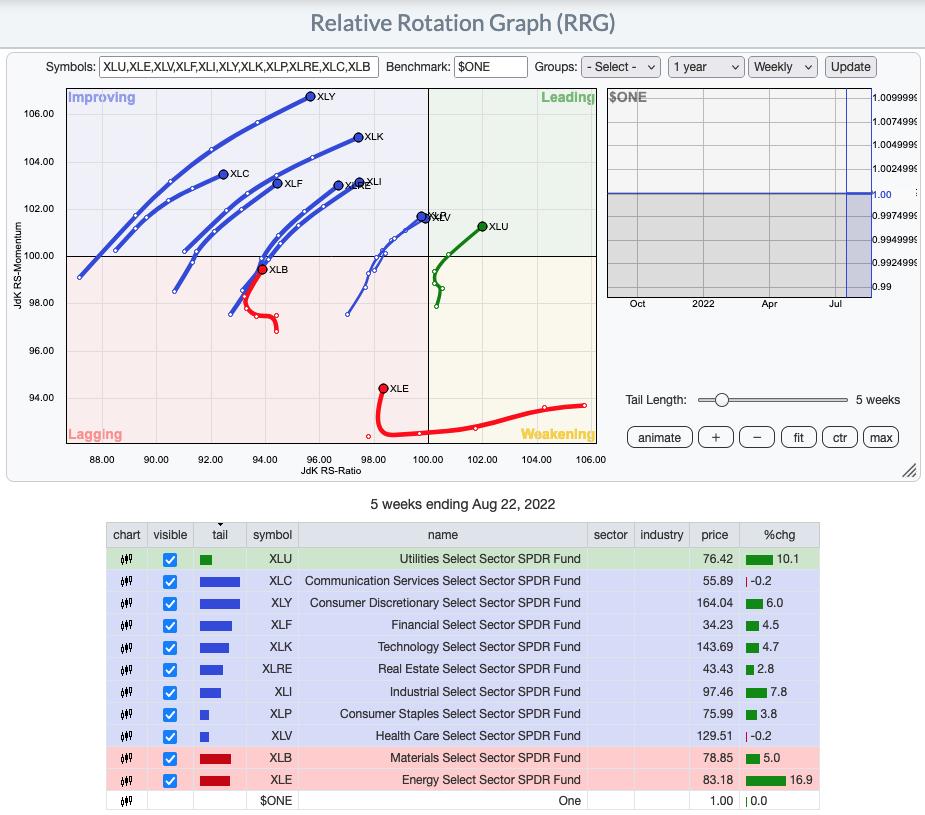Sort table by industry column header

click(x=661, y=535)
